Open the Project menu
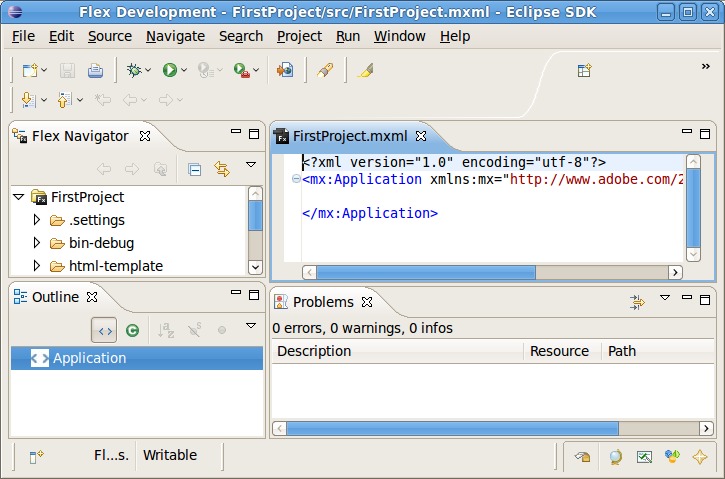The height and width of the screenshot is (479, 725). coord(299,36)
